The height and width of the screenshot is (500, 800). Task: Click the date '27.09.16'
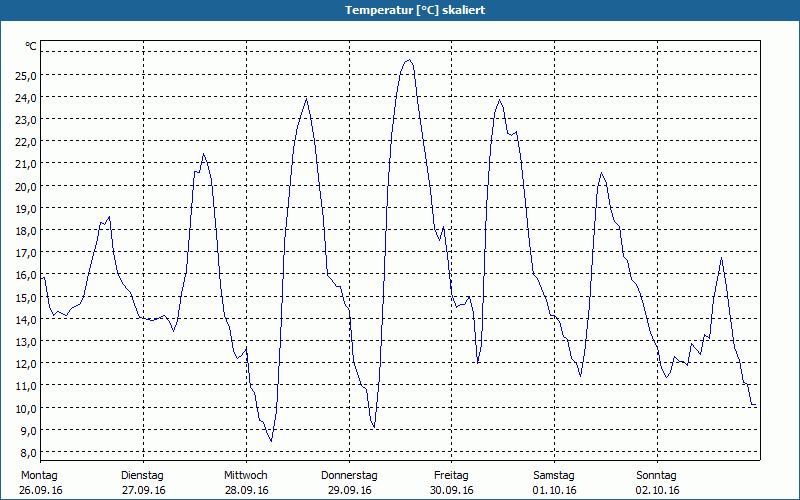click(144, 490)
